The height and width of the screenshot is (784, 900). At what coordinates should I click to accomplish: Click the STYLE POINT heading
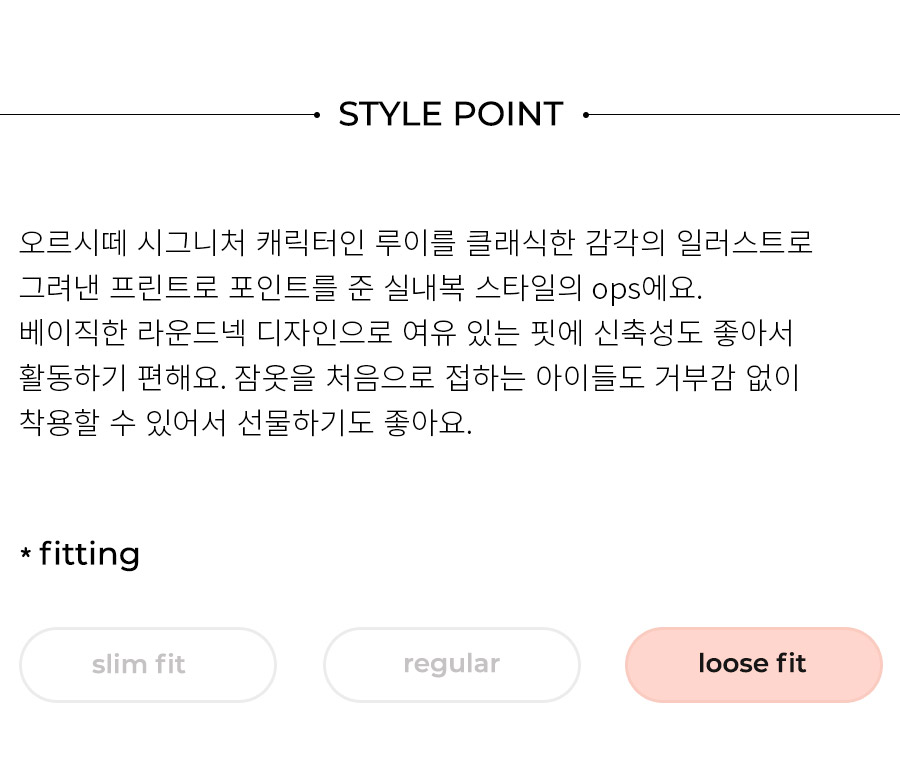[451, 114]
